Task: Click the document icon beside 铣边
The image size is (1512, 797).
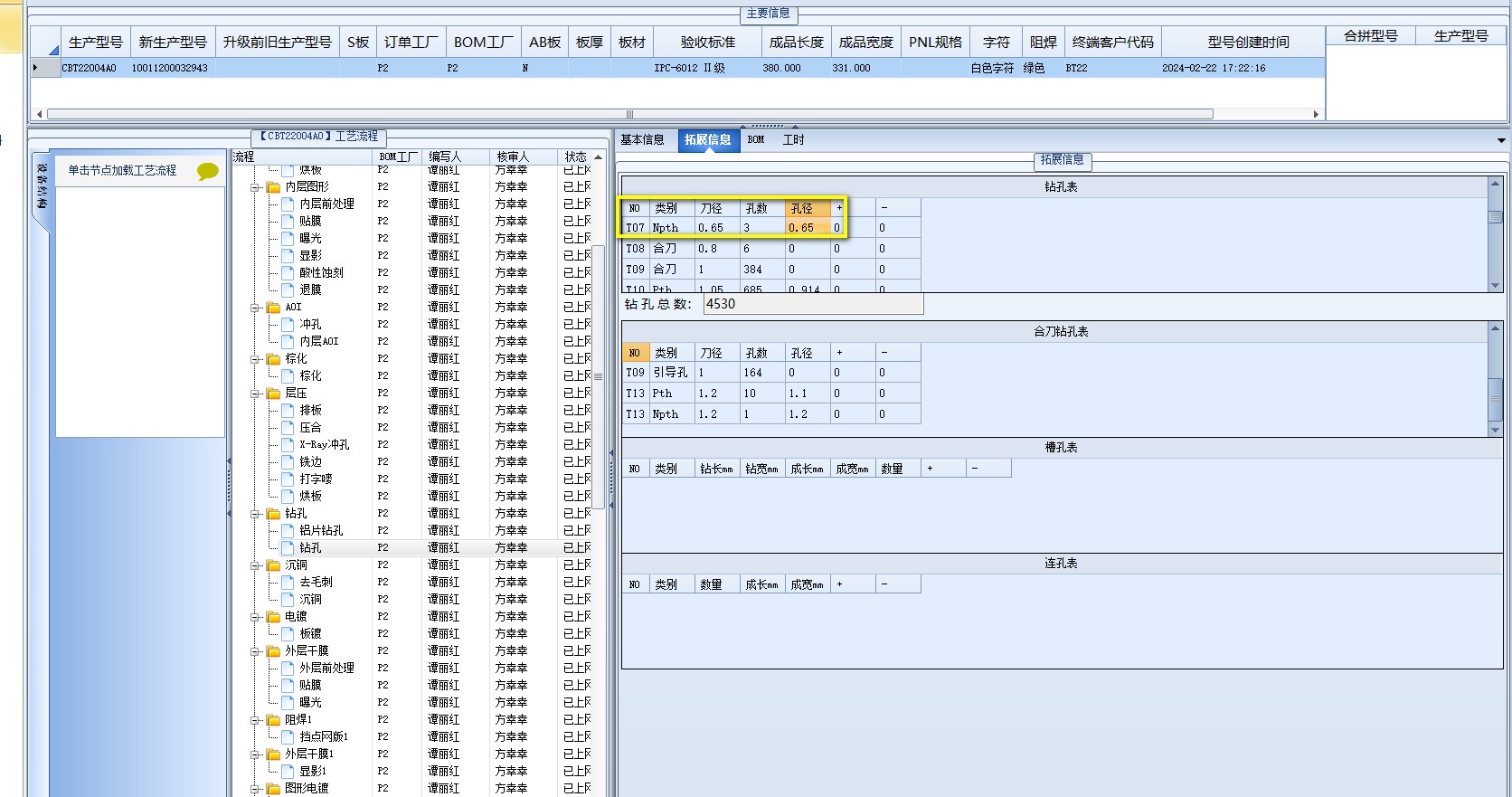Action: [288, 462]
